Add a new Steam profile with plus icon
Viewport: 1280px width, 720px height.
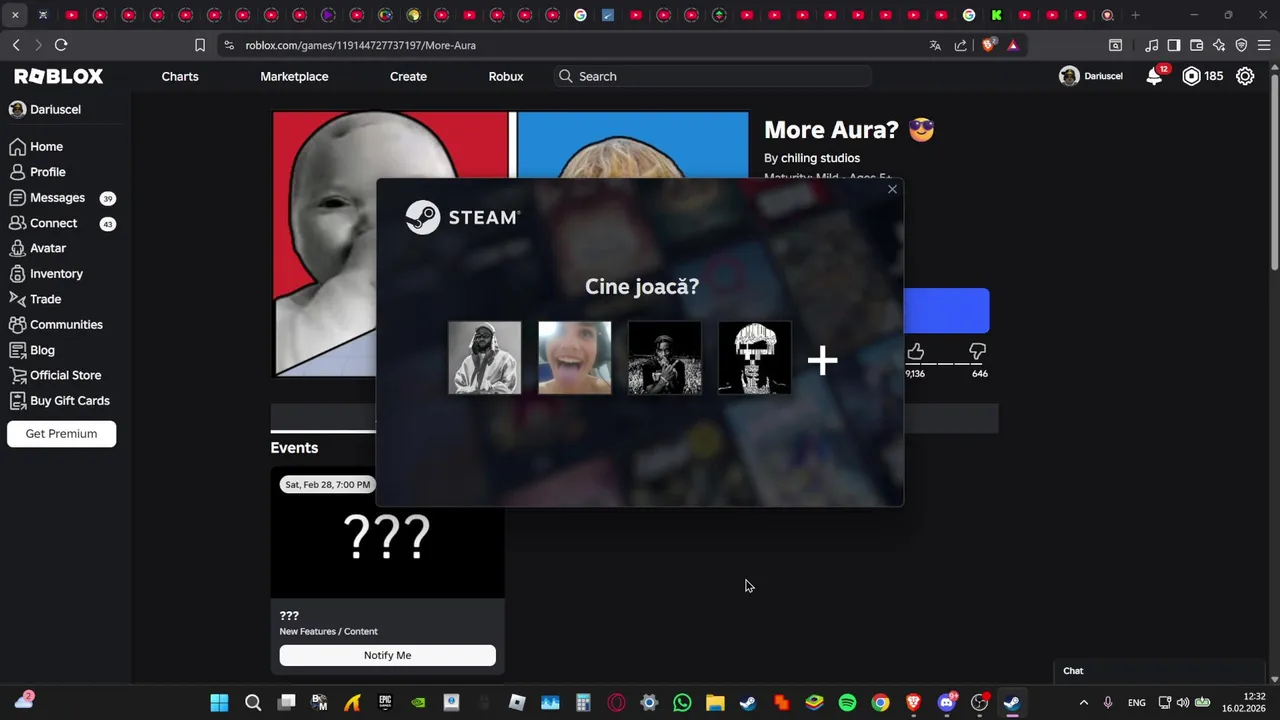pyautogui.click(x=822, y=360)
